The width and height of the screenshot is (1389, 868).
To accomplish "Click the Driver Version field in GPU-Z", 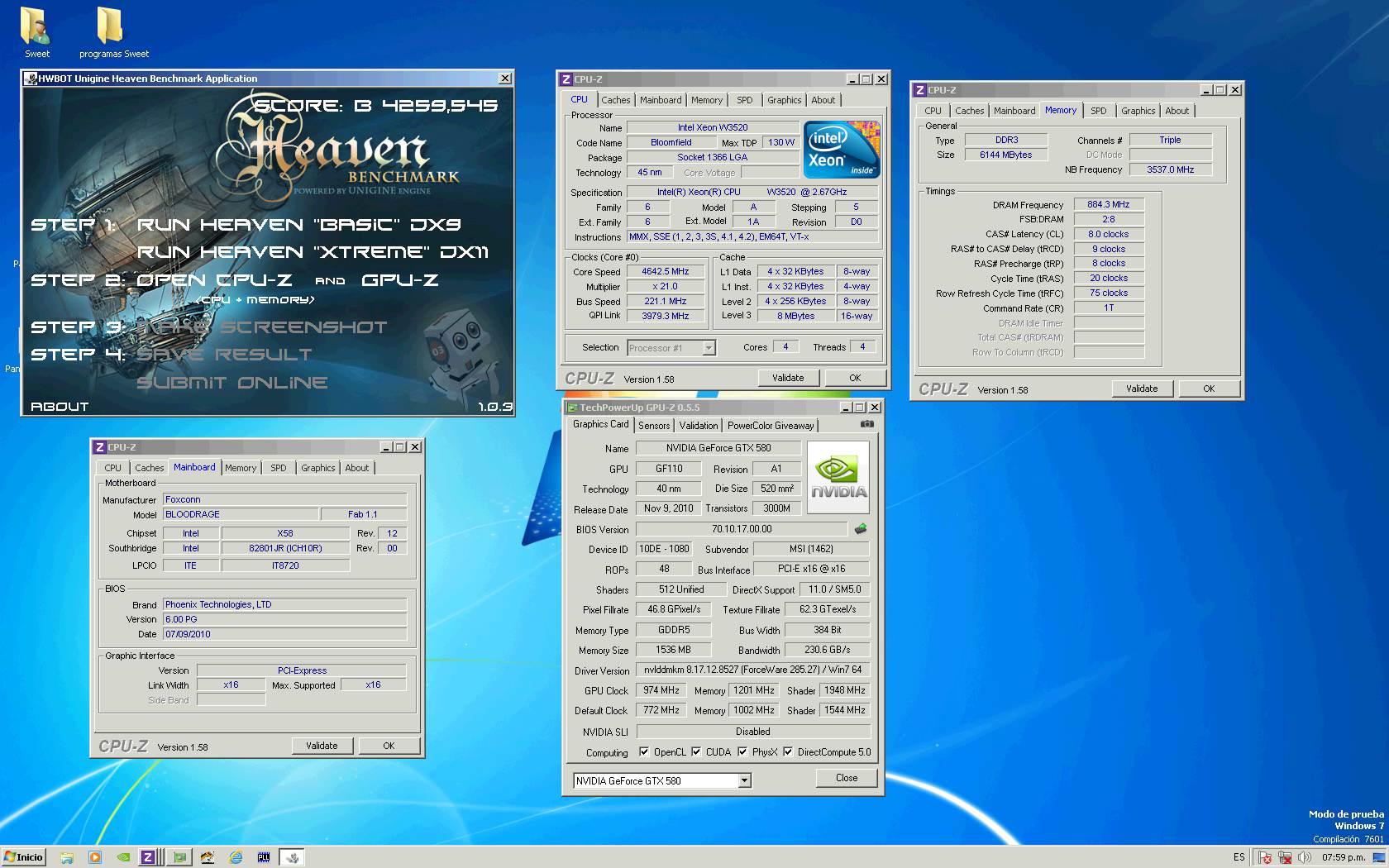I will pos(752,670).
